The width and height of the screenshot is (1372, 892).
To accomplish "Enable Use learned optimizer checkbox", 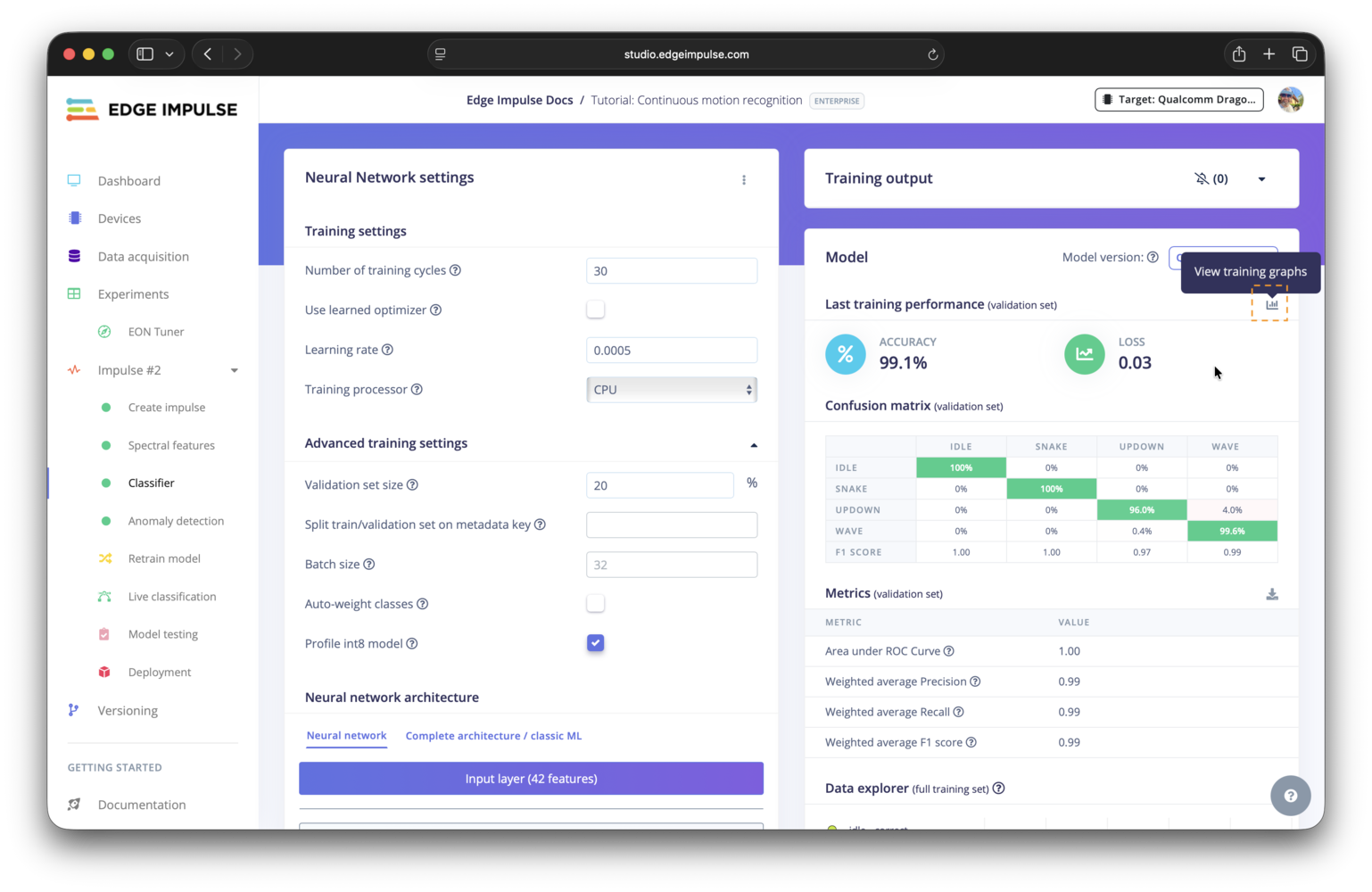I will pos(596,310).
